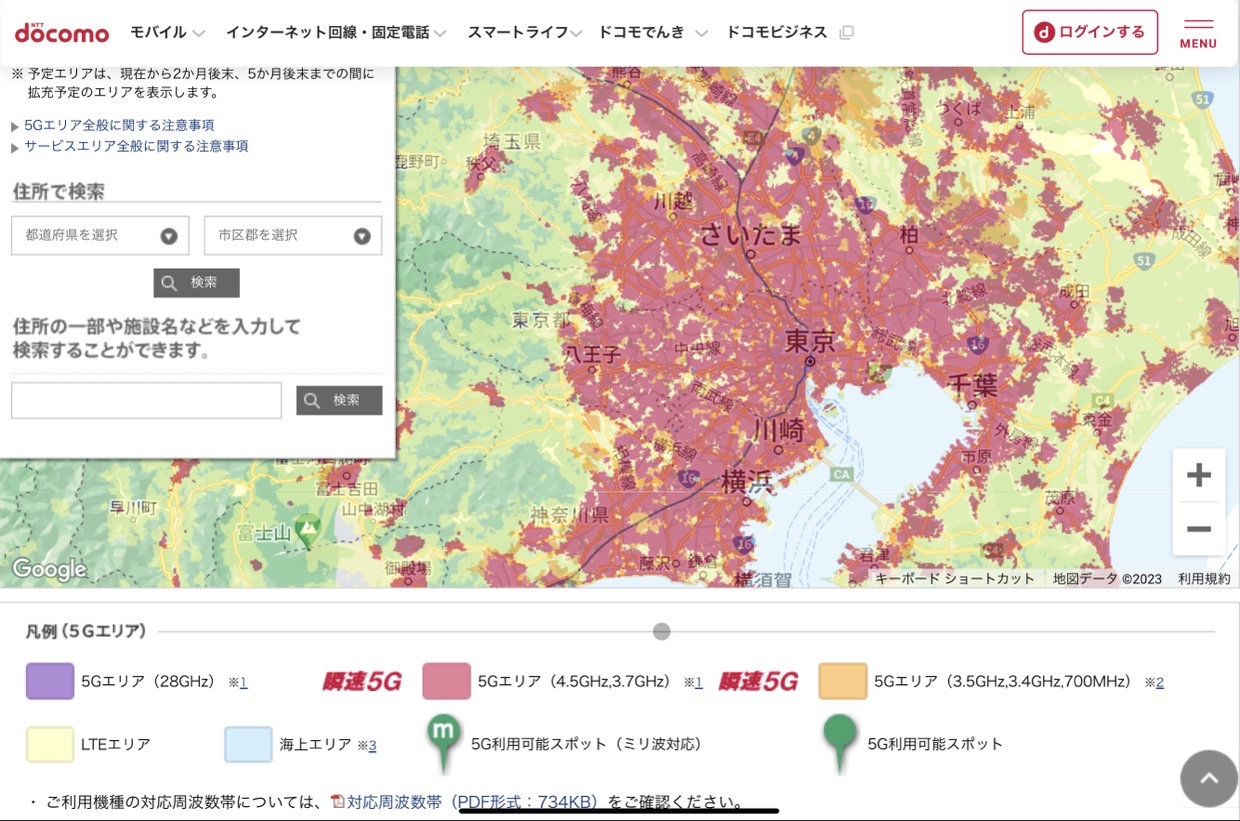This screenshot has height=821, width=1240.
Task: Open footnote ※2 link
Action: coord(1160,682)
